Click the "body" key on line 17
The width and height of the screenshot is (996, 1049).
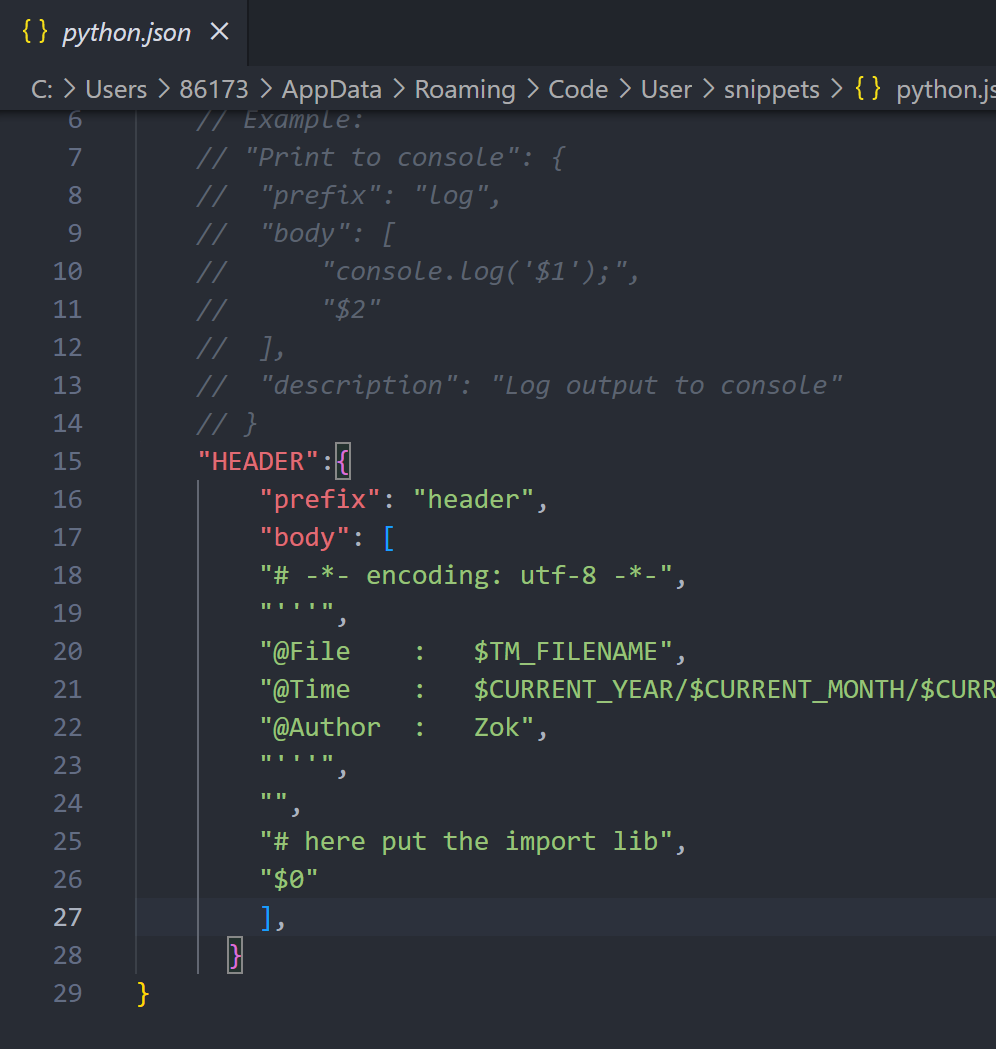pos(304,538)
